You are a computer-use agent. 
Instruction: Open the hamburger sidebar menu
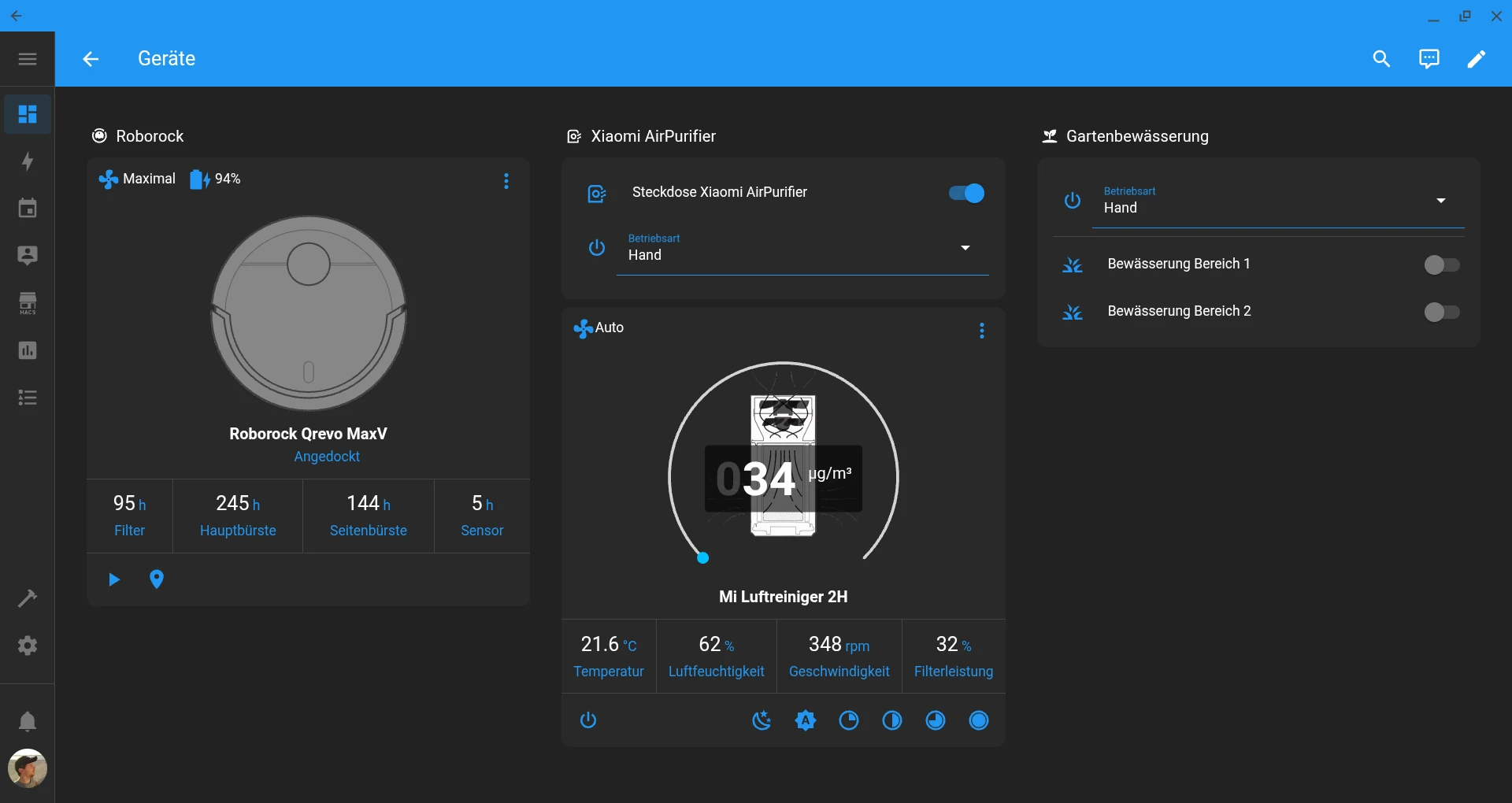click(x=28, y=59)
